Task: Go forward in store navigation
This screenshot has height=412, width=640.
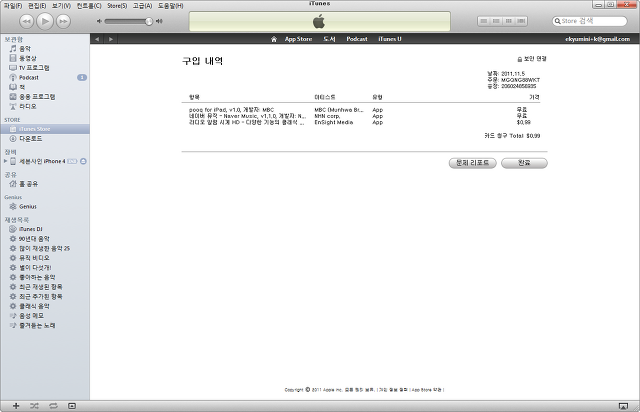Action: click(x=111, y=39)
